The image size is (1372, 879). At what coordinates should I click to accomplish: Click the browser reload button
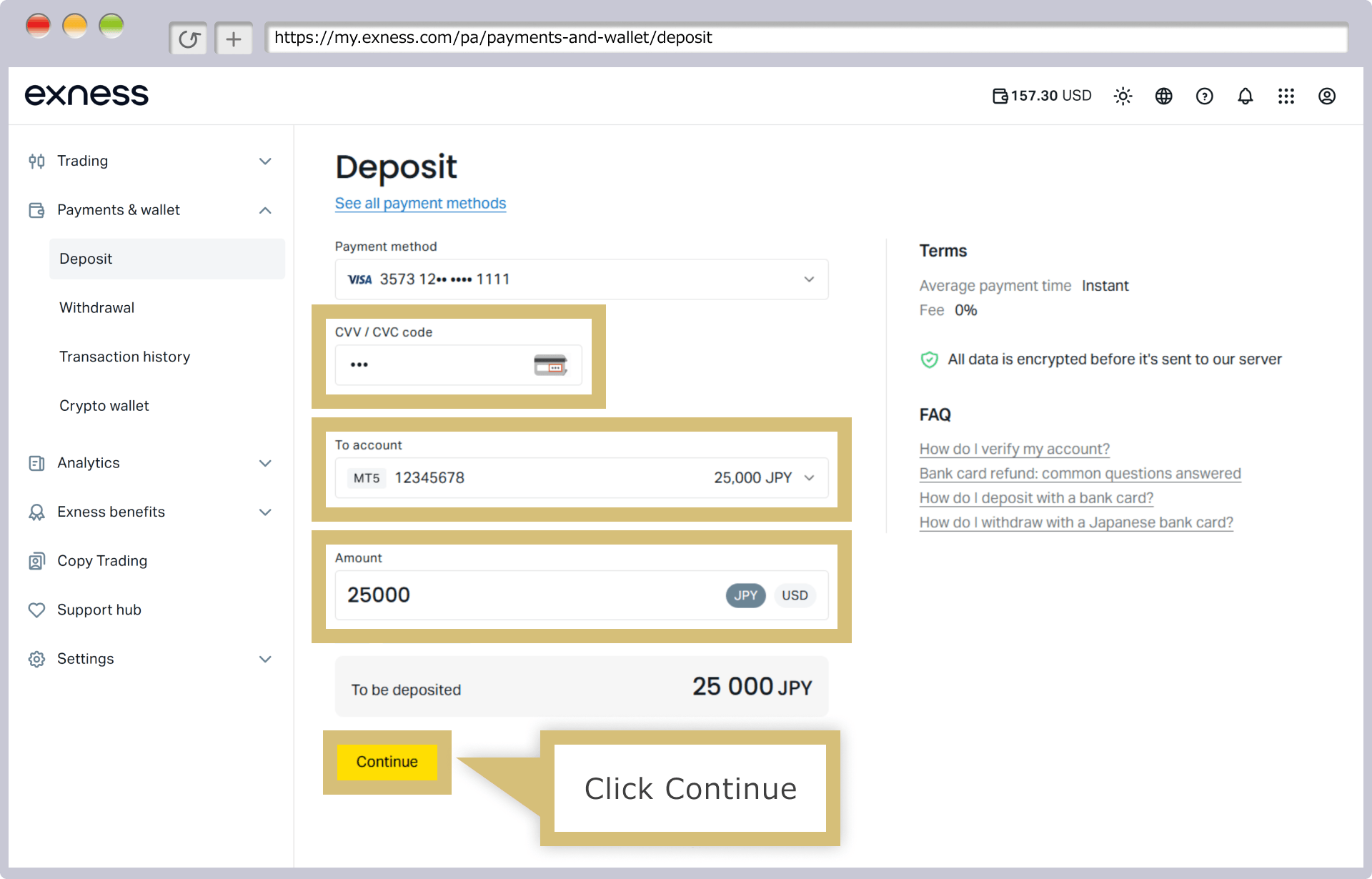coord(189,39)
